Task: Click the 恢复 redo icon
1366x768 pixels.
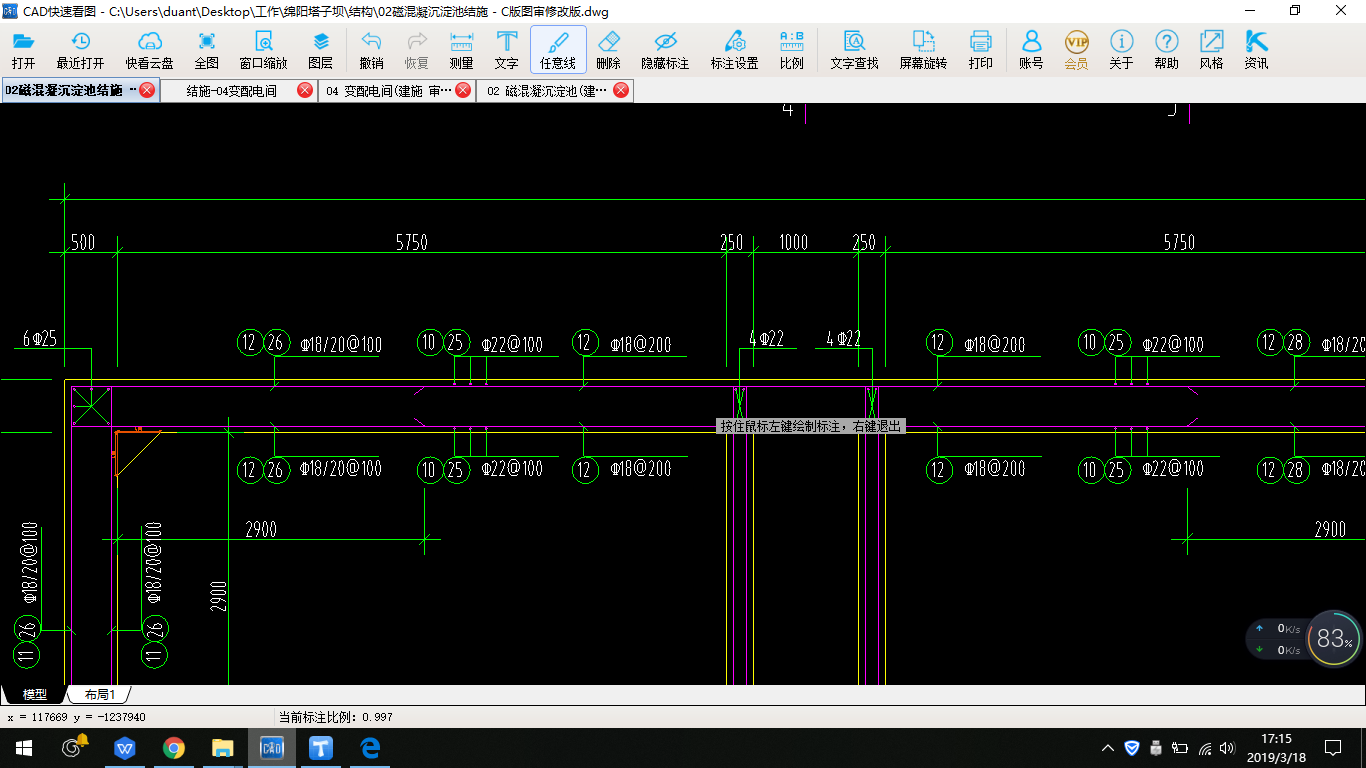Action: [417, 49]
